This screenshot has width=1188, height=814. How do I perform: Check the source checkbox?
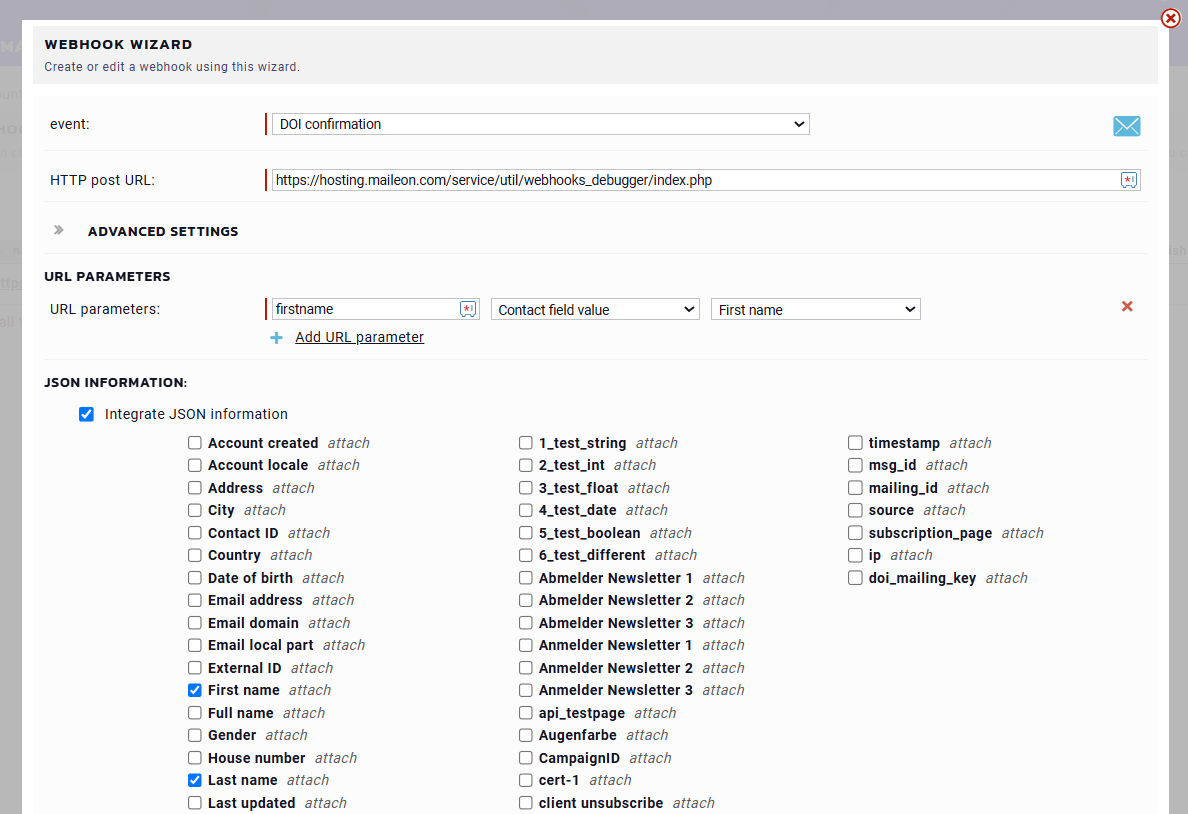click(855, 510)
